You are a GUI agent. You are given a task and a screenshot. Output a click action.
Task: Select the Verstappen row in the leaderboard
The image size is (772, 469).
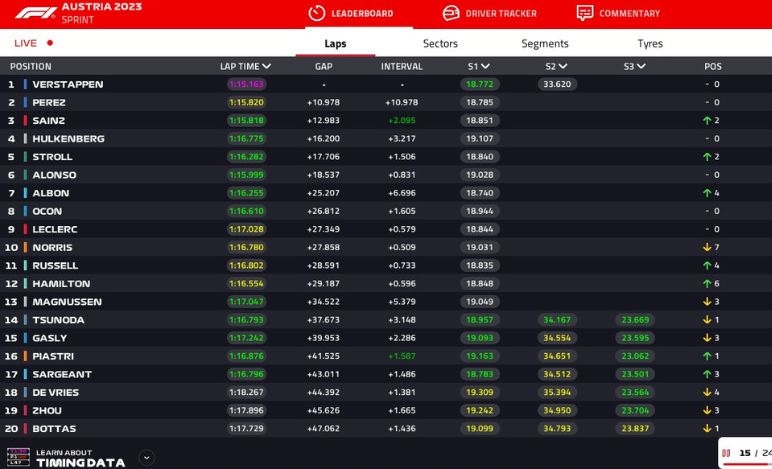click(68, 85)
